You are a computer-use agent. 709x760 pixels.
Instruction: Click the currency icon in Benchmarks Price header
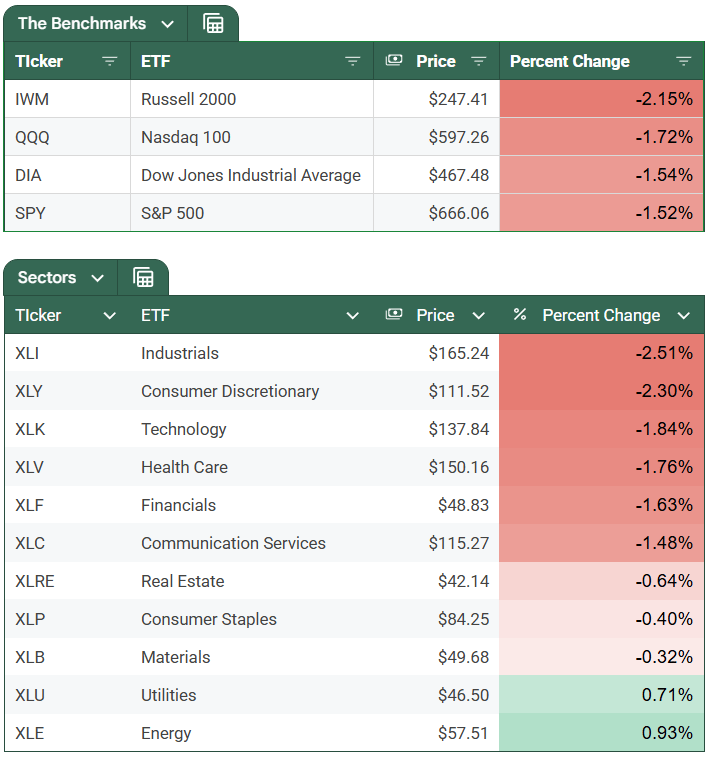click(x=394, y=61)
